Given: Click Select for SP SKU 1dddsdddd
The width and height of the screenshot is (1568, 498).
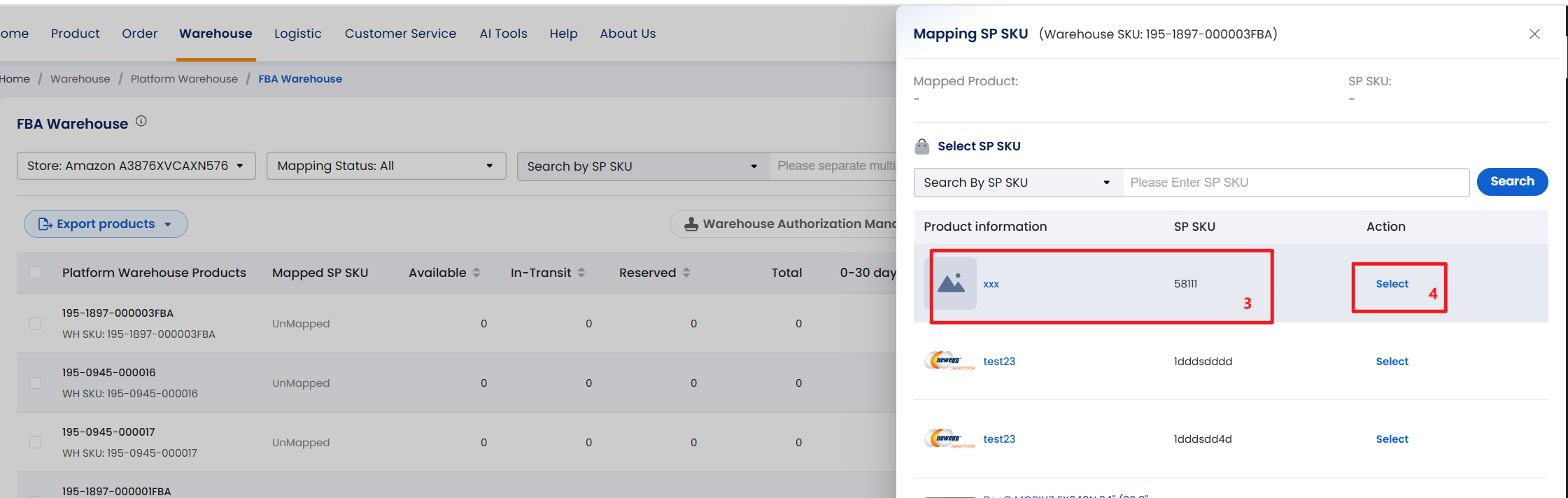Looking at the screenshot, I should click(1392, 362).
